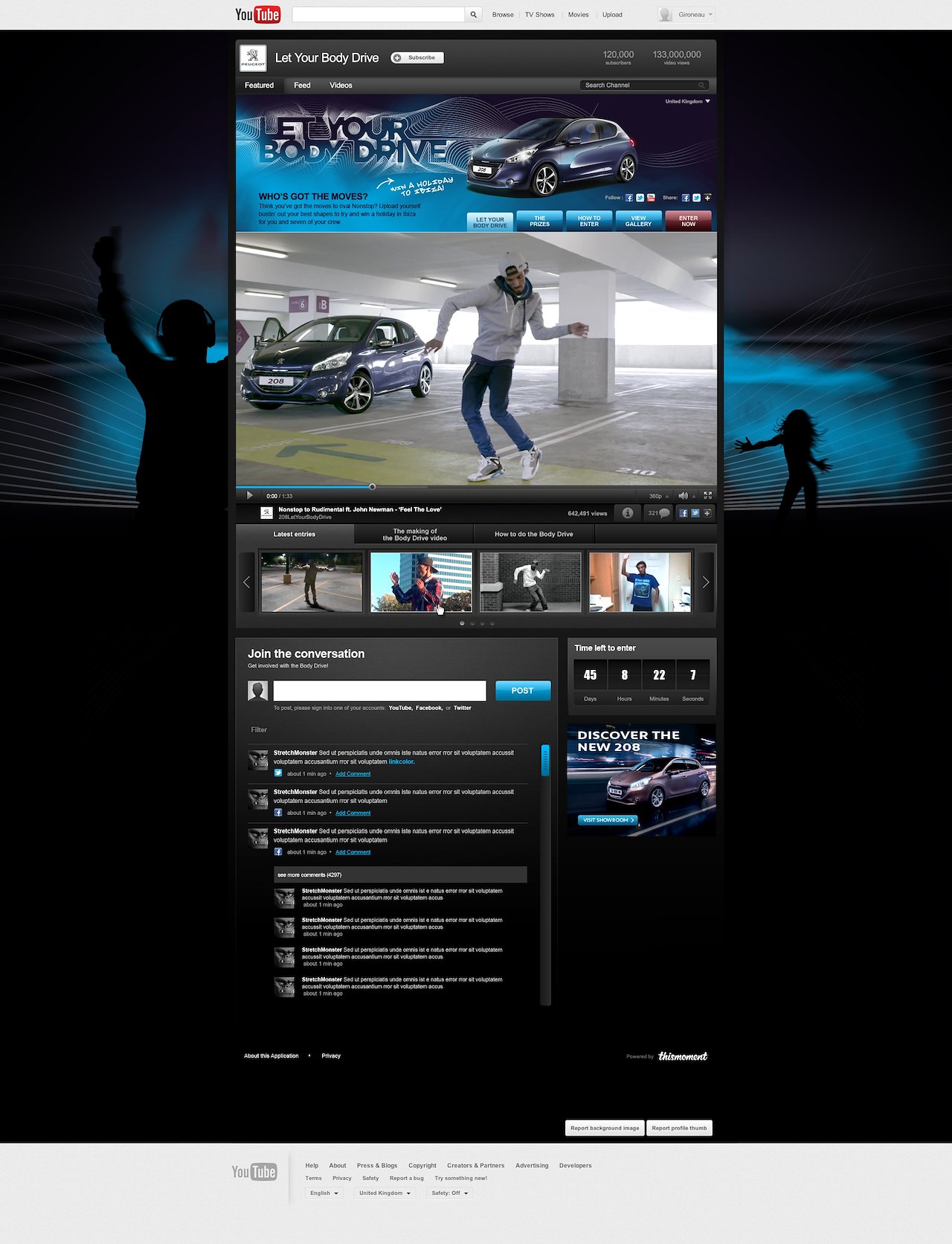Image resolution: width=952 pixels, height=1244 pixels.
Task: Select the 'How to do the Body Drive' tab
Action: [x=534, y=534]
